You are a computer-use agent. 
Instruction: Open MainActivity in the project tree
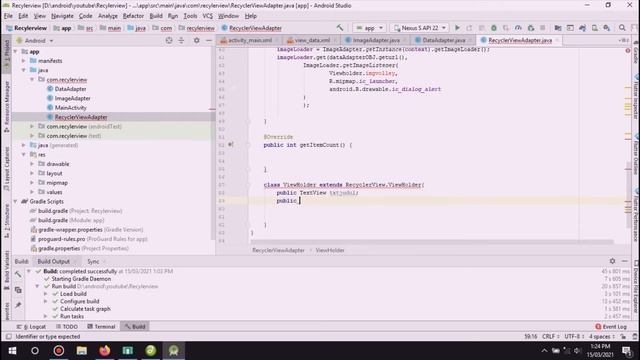71,108
